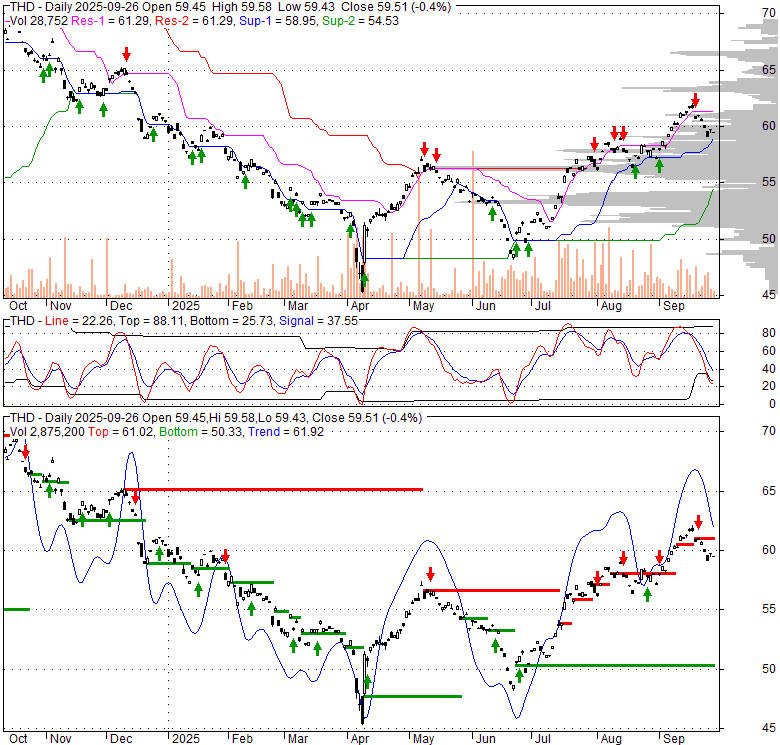The height and width of the screenshot is (745, 780).
Task: Click the long red resistance line at 65 in bottom chart
Action: [274, 490]
